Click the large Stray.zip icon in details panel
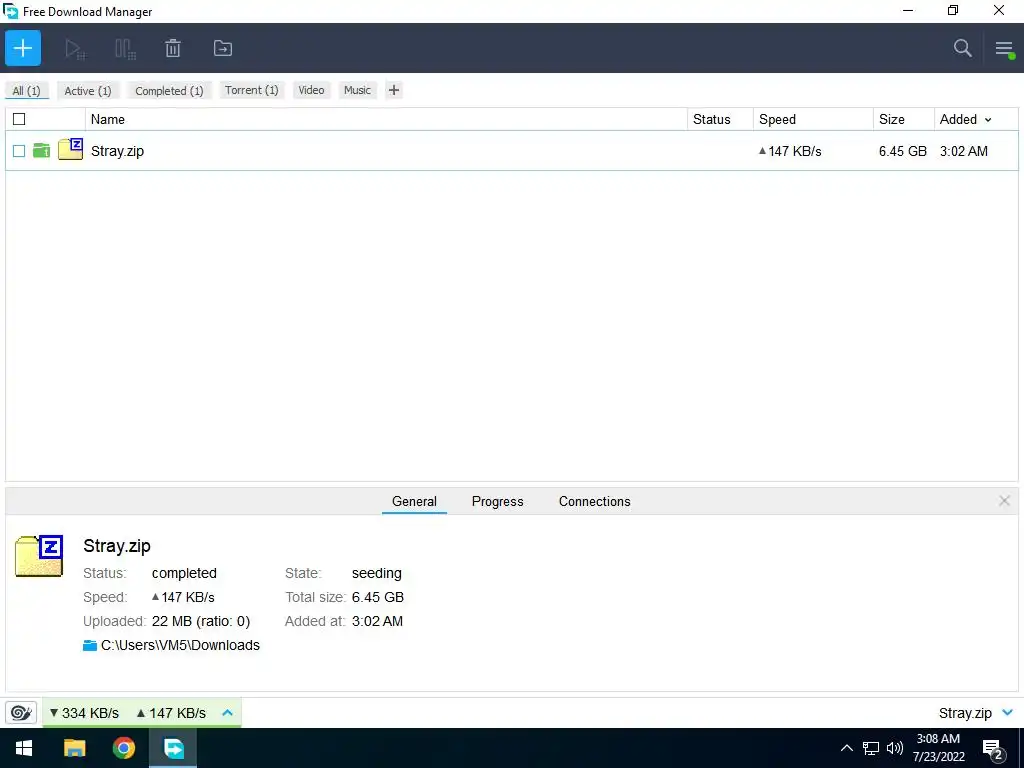1024x768 pixels. [x=39, y=556]
